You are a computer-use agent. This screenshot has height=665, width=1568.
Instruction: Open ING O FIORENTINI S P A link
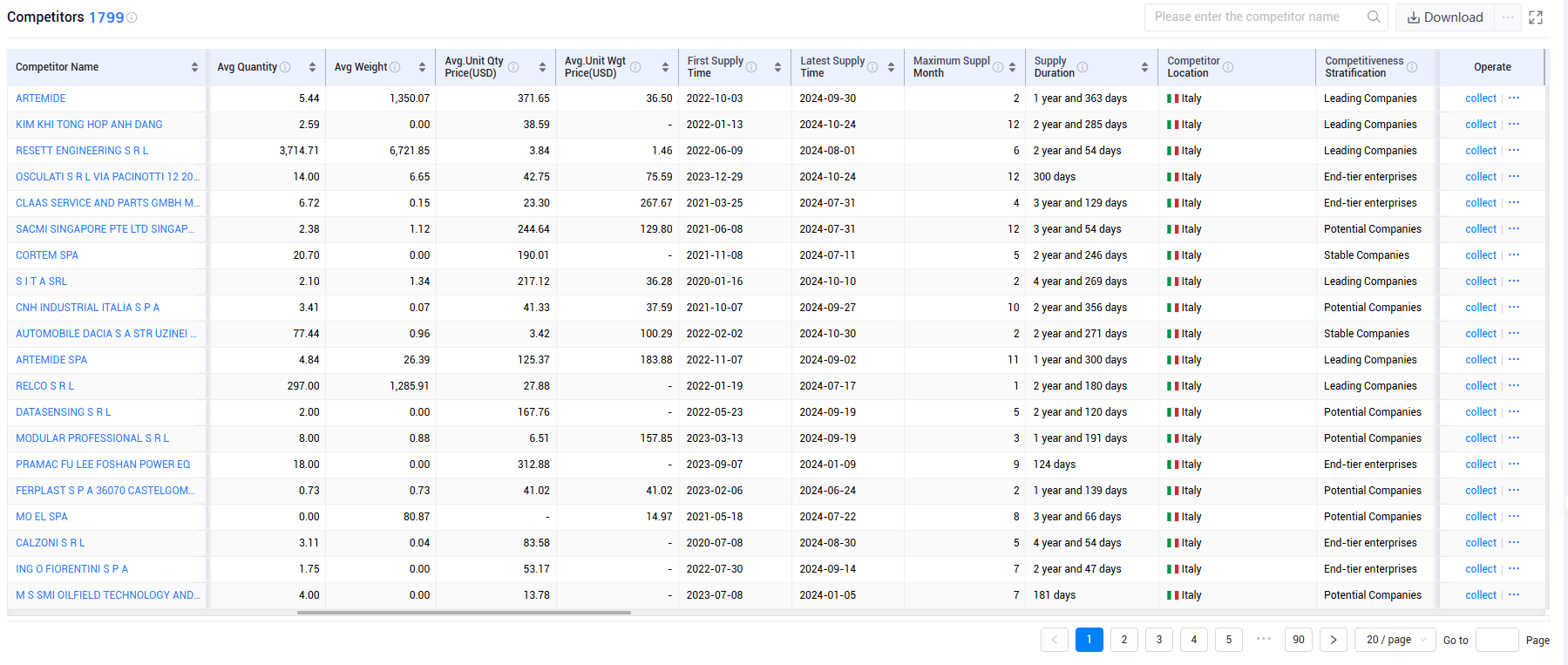point(71,569)
